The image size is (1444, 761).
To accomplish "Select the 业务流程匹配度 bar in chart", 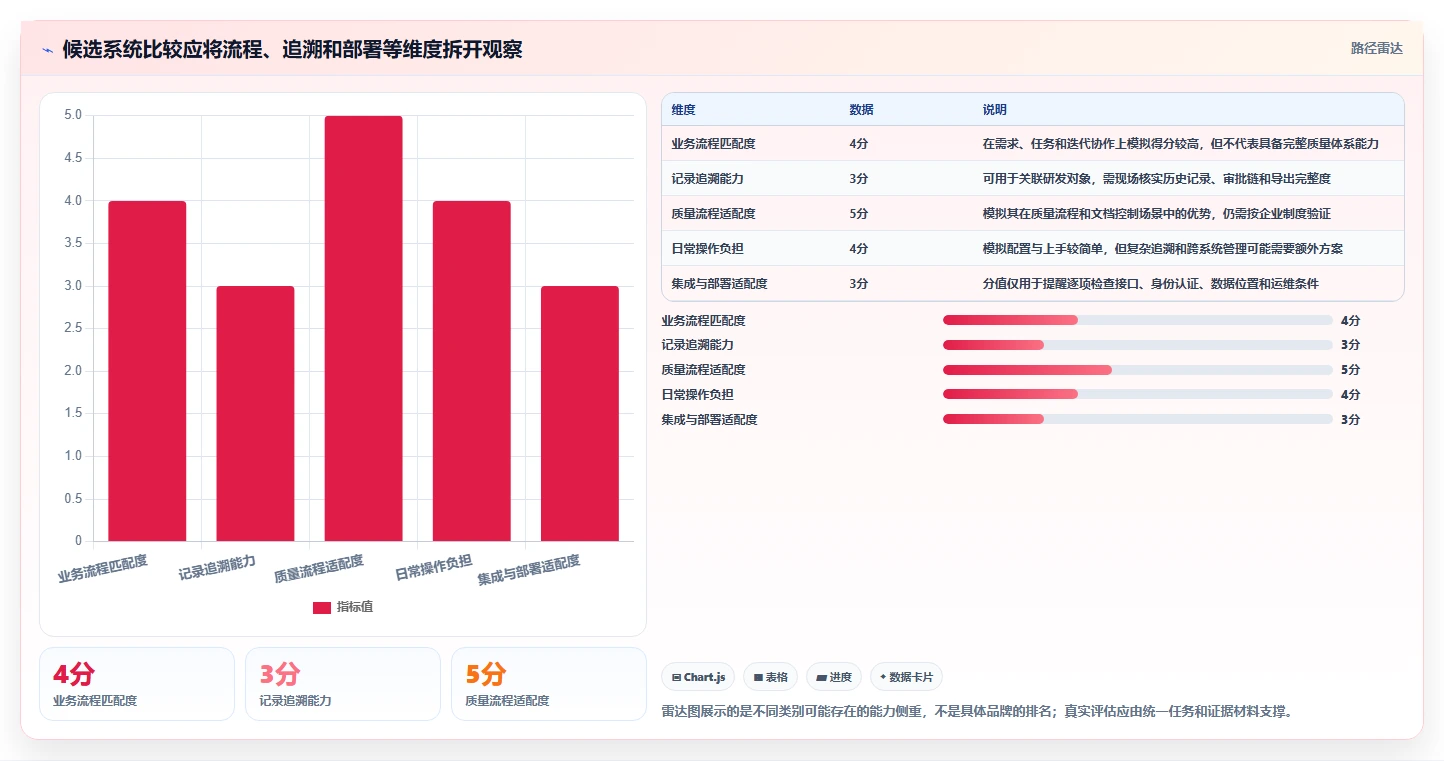I will coord(147,371).
